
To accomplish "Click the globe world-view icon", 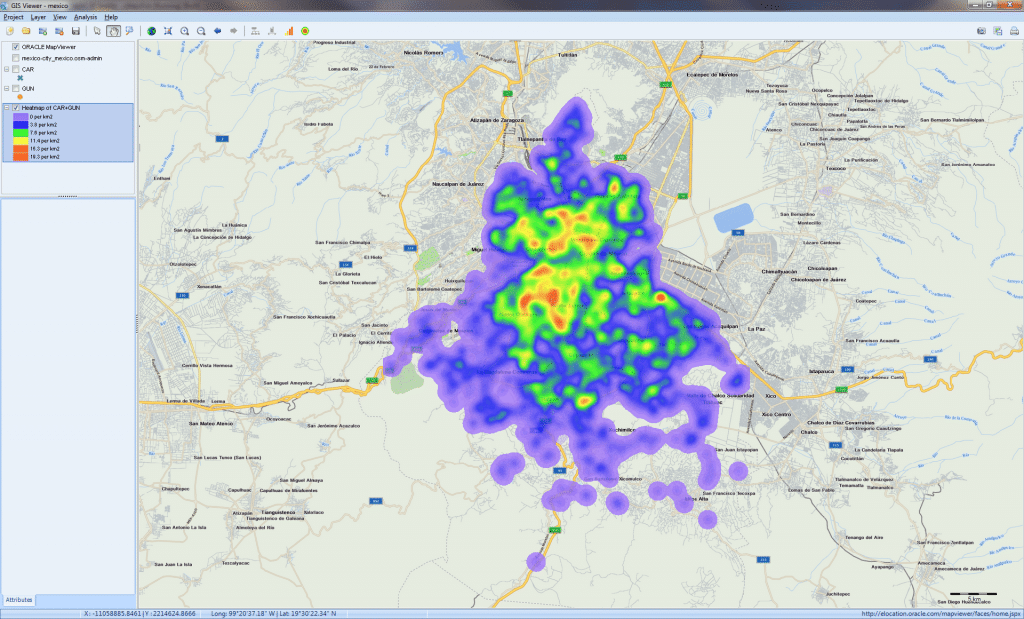I will [x=152, y=31].
